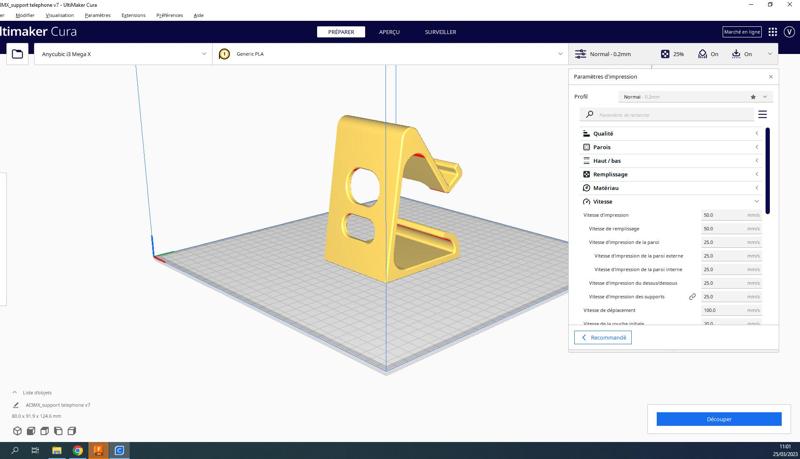The height and width of the screenshot is (459, 800).
Task: Open the Préférences menu
Action: 169,15
